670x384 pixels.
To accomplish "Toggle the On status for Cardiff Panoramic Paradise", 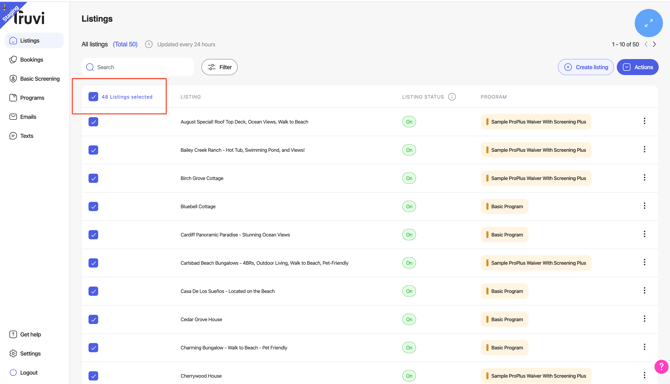I will point(409,235).
